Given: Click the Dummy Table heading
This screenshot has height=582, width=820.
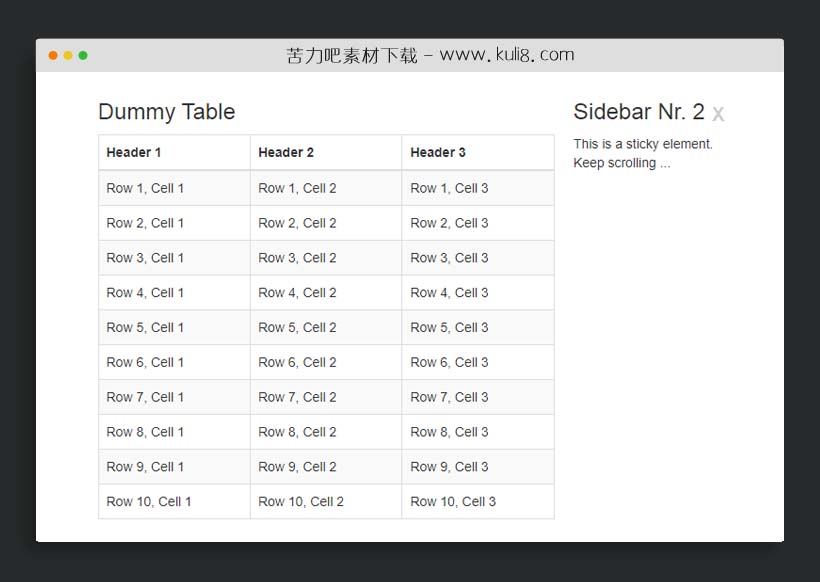Looking at the screenshot, I should click(166, 112).
